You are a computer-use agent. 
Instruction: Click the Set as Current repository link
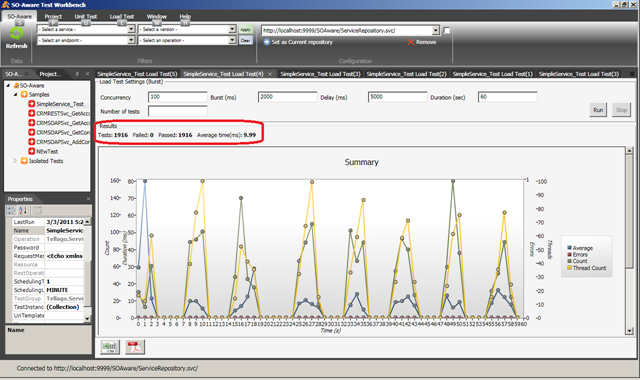tap(302, 42)
